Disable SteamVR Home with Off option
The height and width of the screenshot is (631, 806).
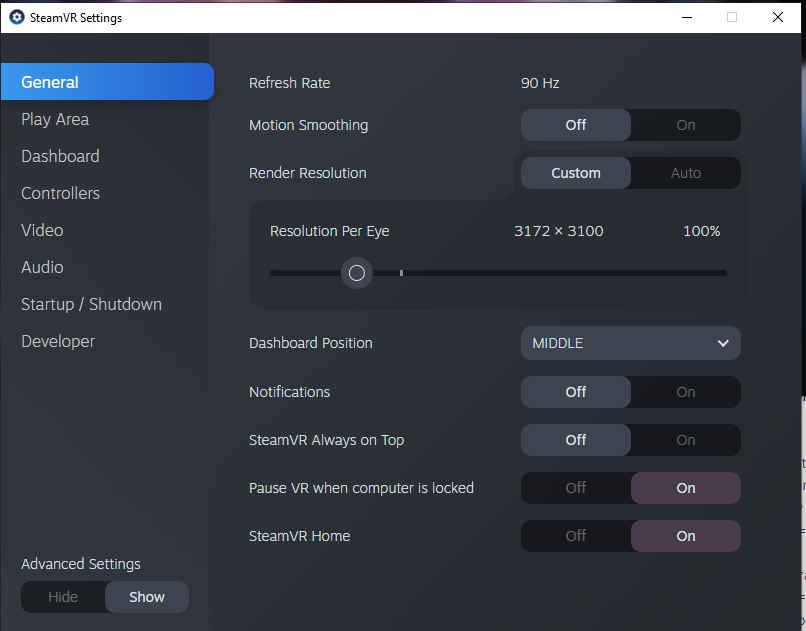click(576, 536)
